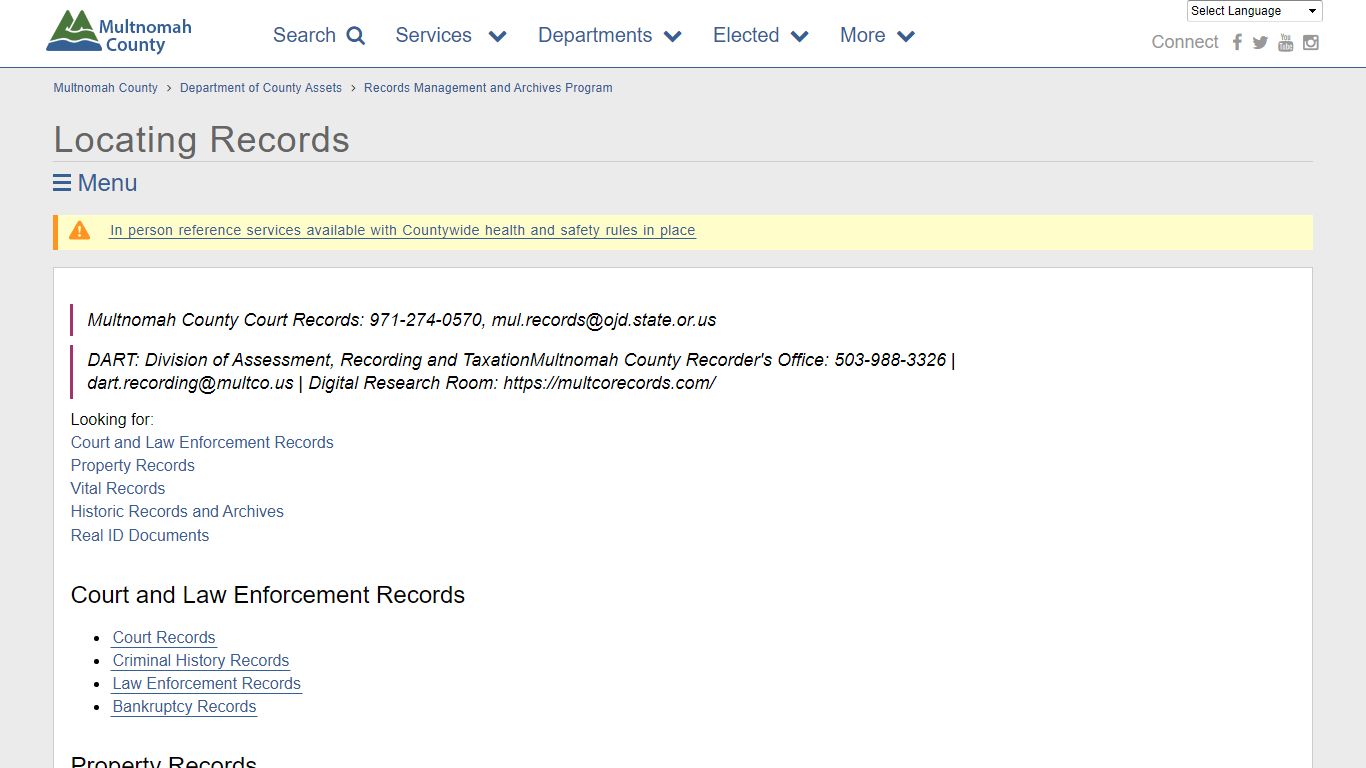Open the Court Records link
The image size is (1366, 768).
[164, 637]
